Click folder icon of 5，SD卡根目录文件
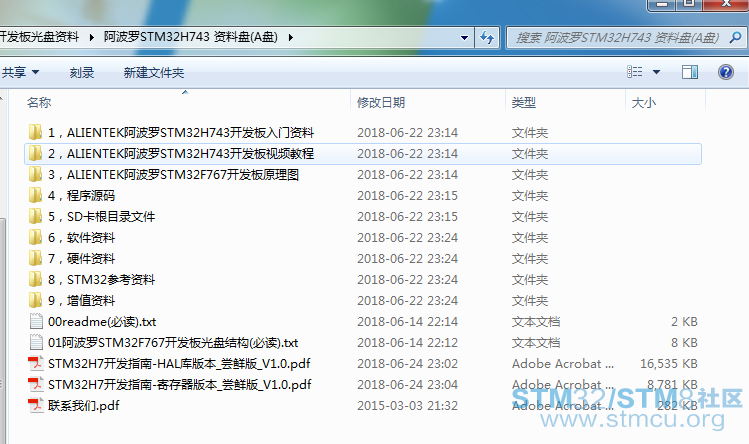 click(35, 217)
